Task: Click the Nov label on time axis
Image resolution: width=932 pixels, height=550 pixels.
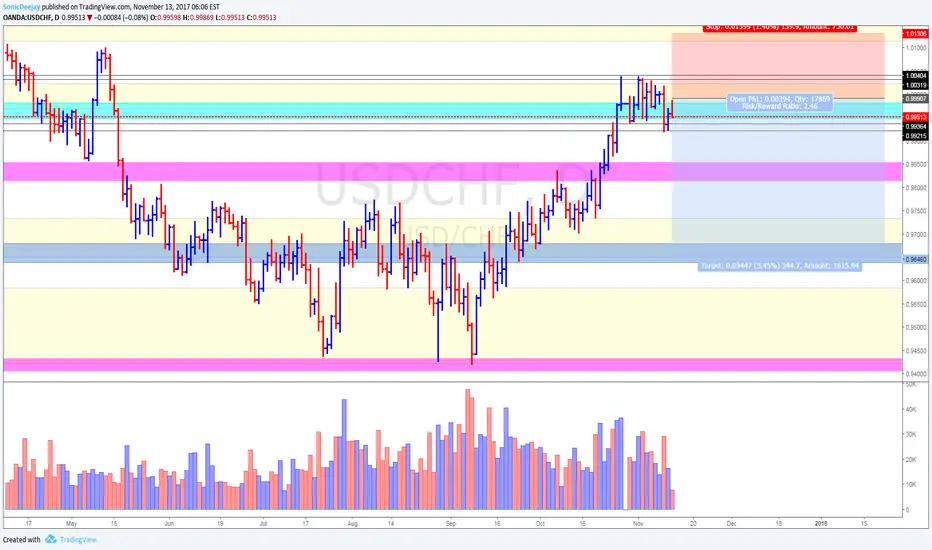Action: 638,524
